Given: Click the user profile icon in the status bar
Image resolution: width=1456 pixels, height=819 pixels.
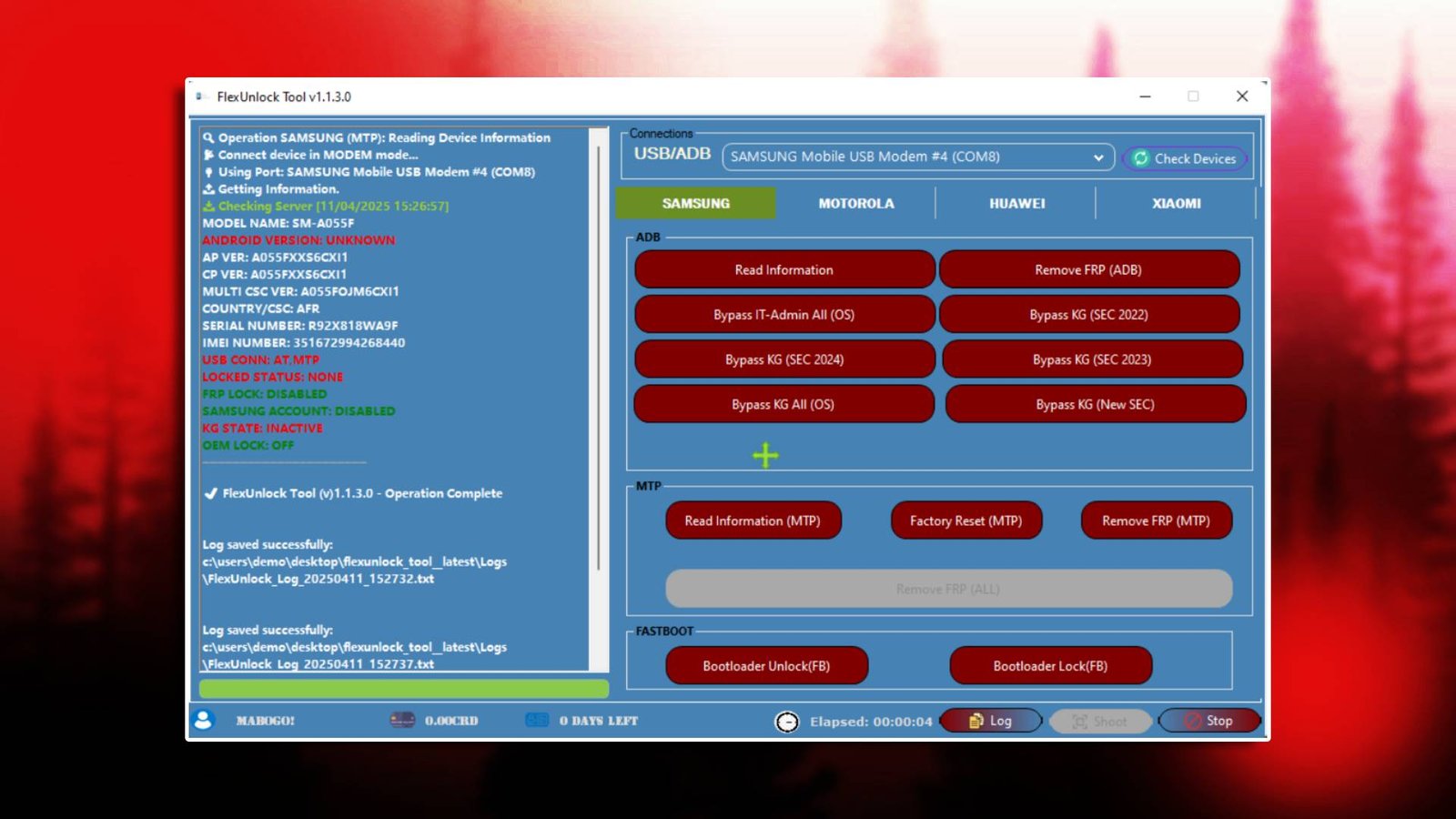Looking at the screenshot, I should (203, 720).
